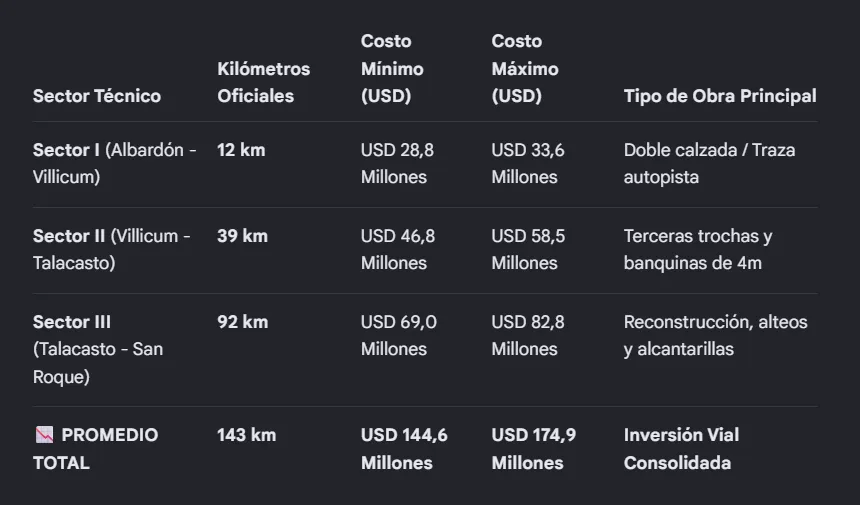Click the Kilómetros Oficiales header
The width and height of the screenshot is (860, 505).
264,82
